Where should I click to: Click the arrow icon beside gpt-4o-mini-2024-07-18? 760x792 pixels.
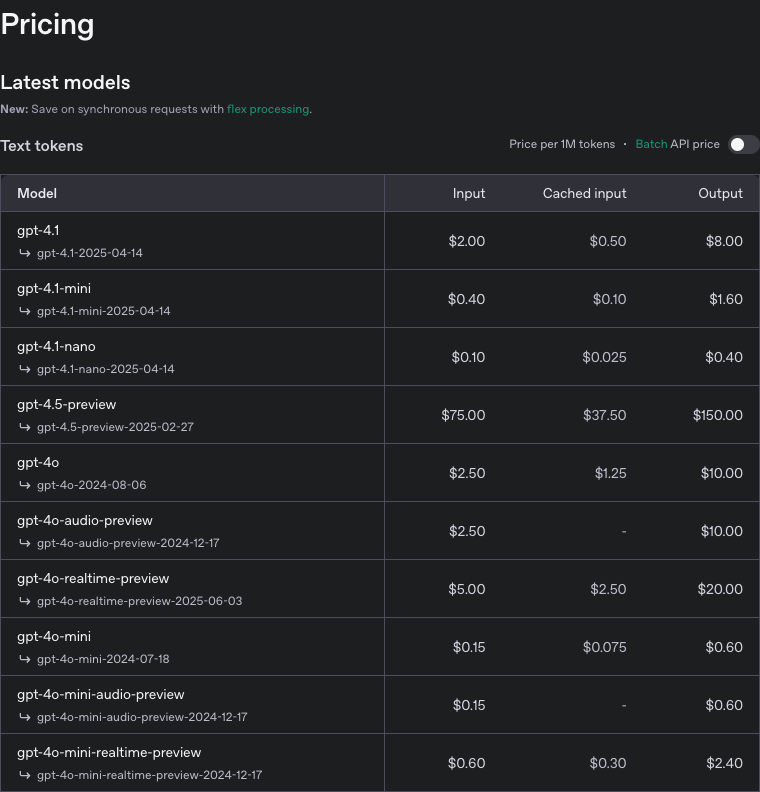(25, 659)
